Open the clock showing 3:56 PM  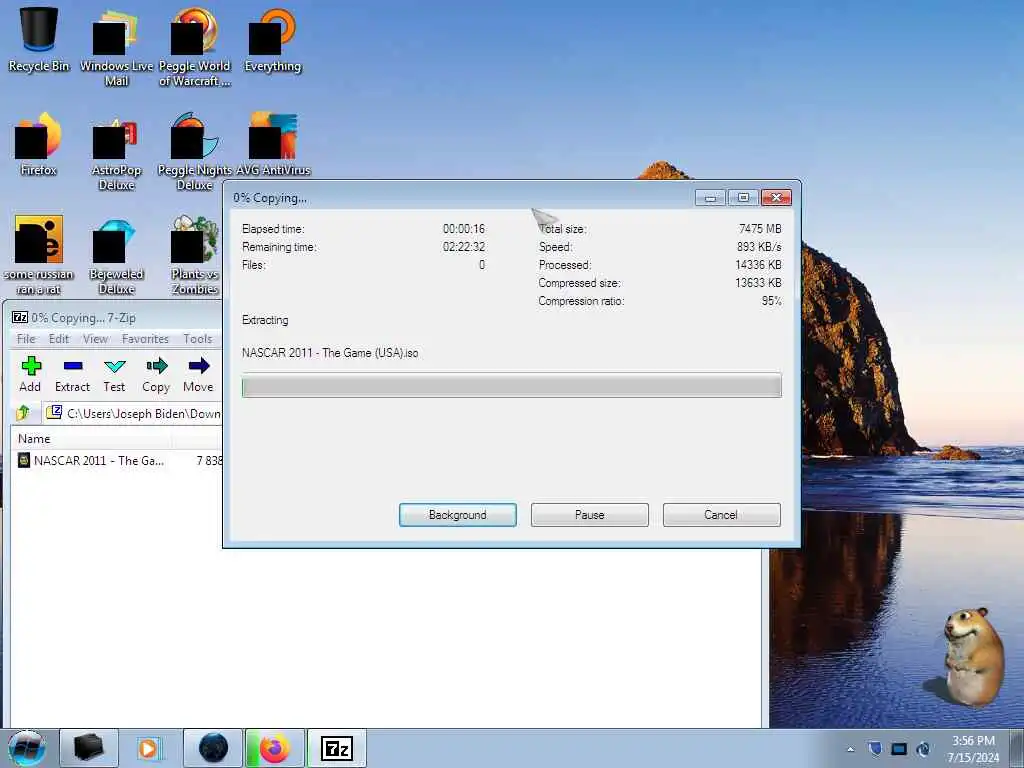tap(973, 748)
